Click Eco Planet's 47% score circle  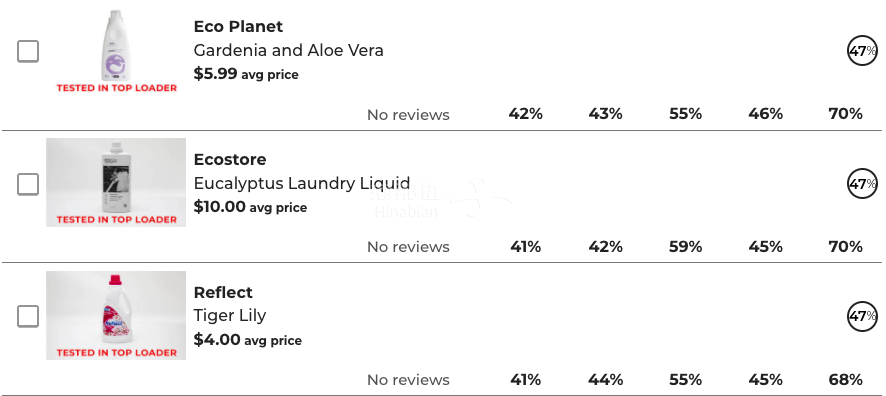(x=862, y=51)
